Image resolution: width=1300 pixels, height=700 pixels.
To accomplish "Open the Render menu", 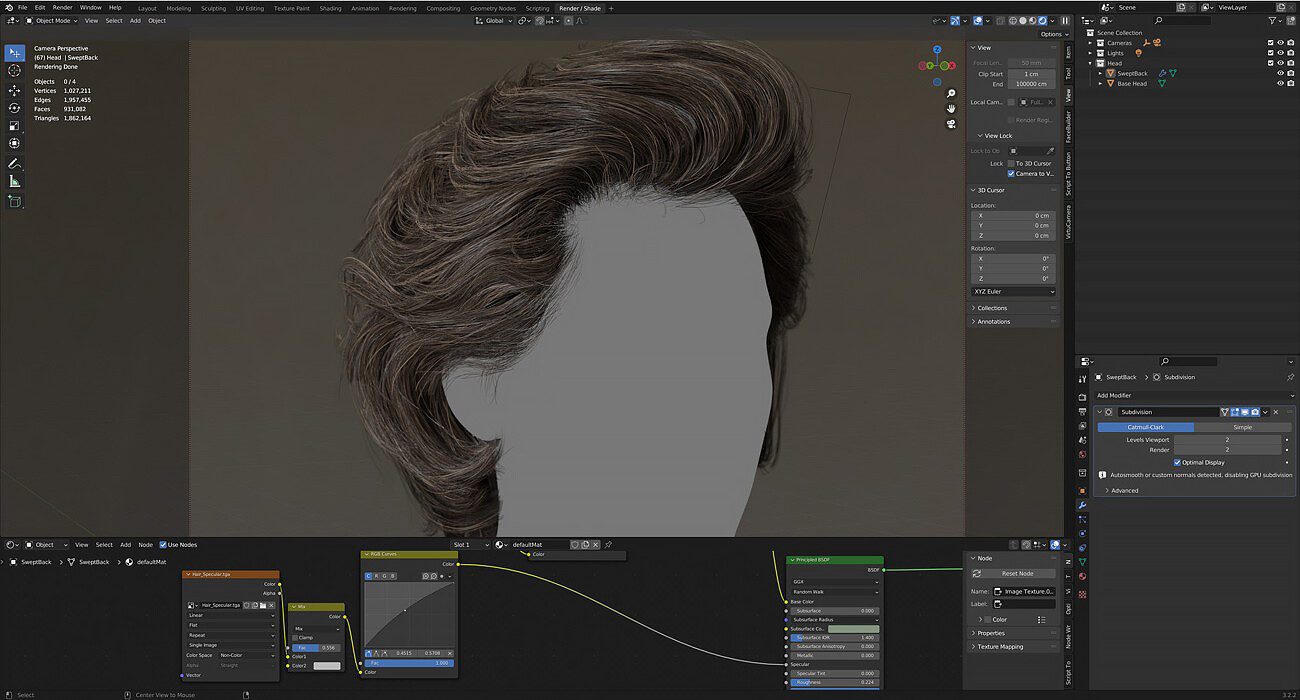I will coord(62,8).
